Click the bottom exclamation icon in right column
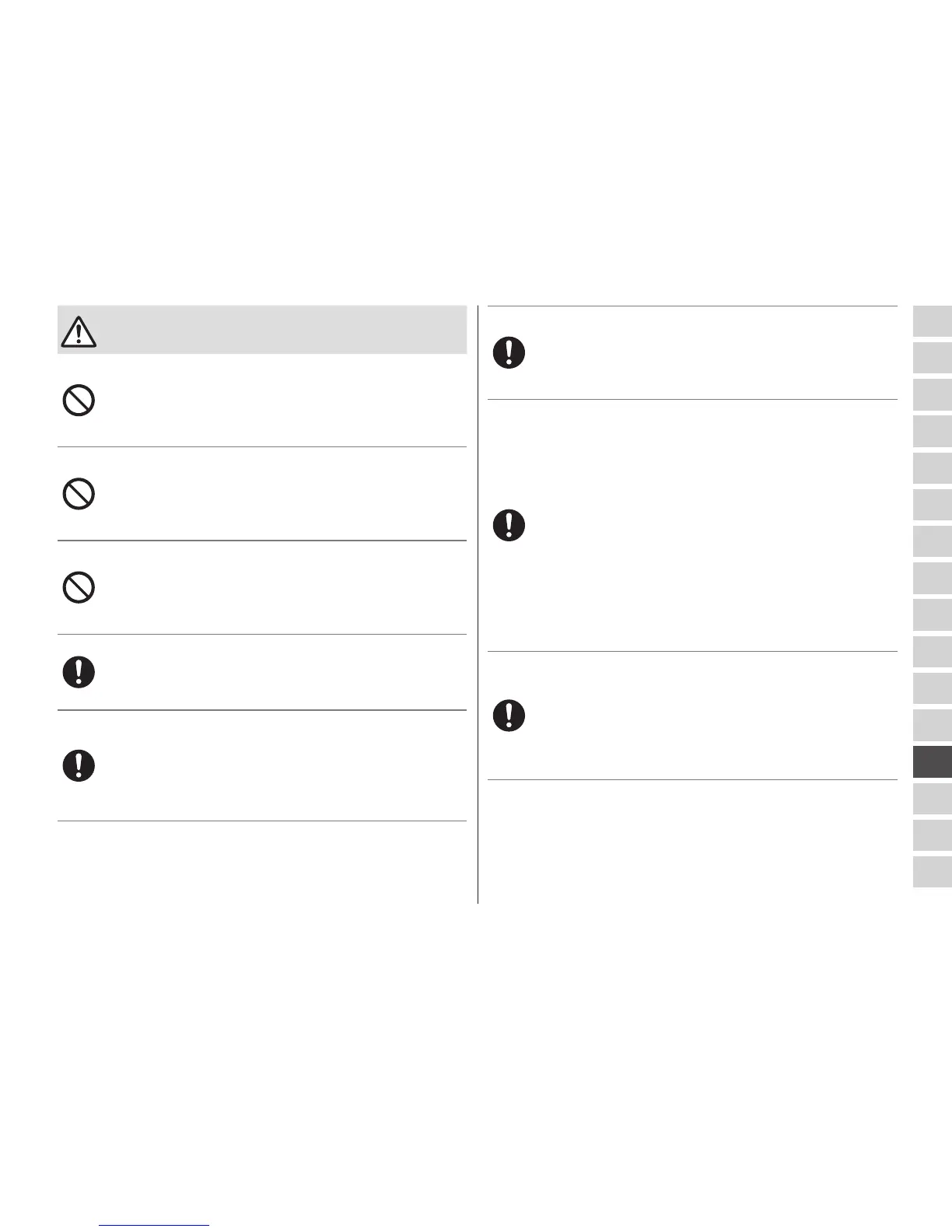952x1232 pixels. (x=509, y=715)
